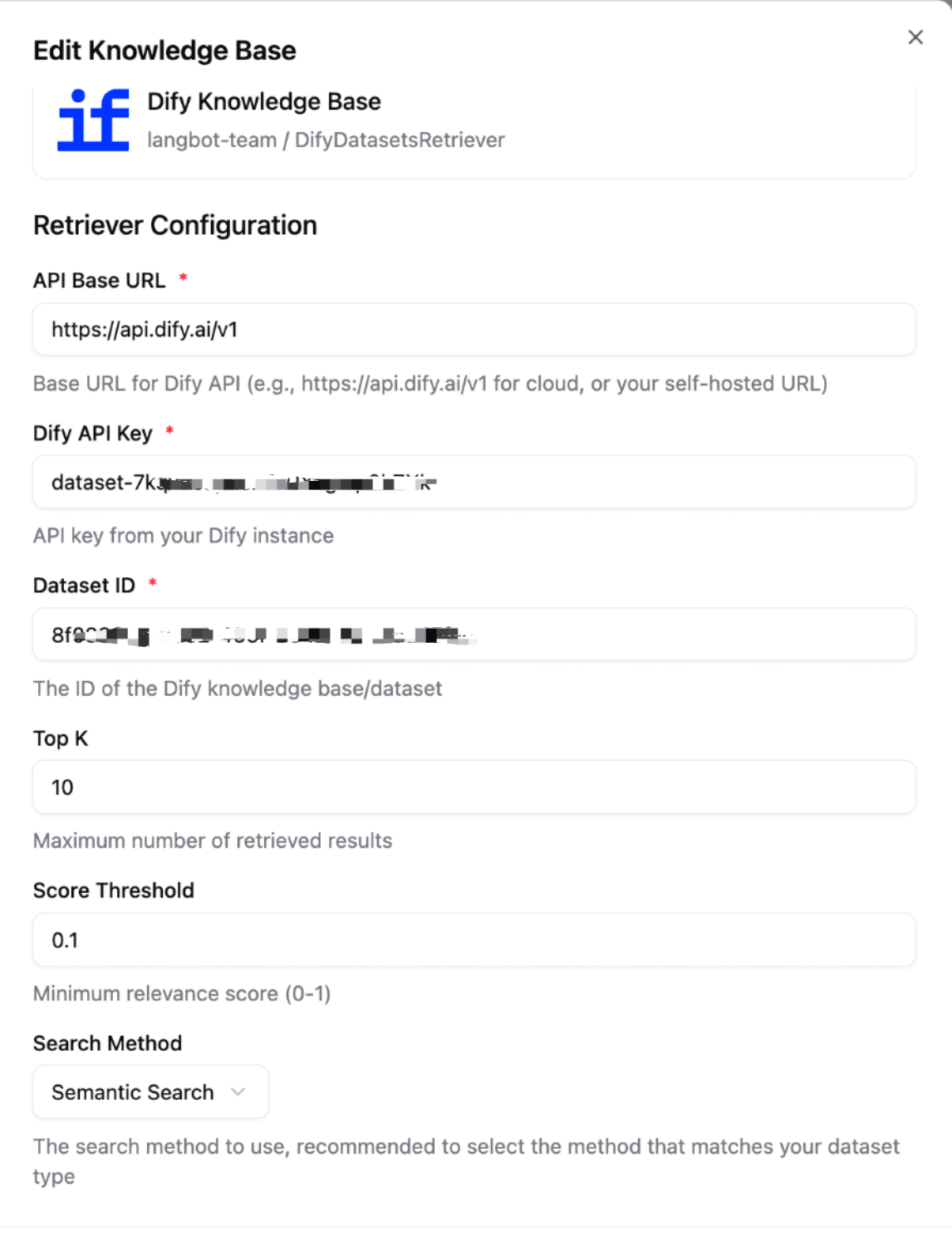Click the Dify API Key label

92,434
